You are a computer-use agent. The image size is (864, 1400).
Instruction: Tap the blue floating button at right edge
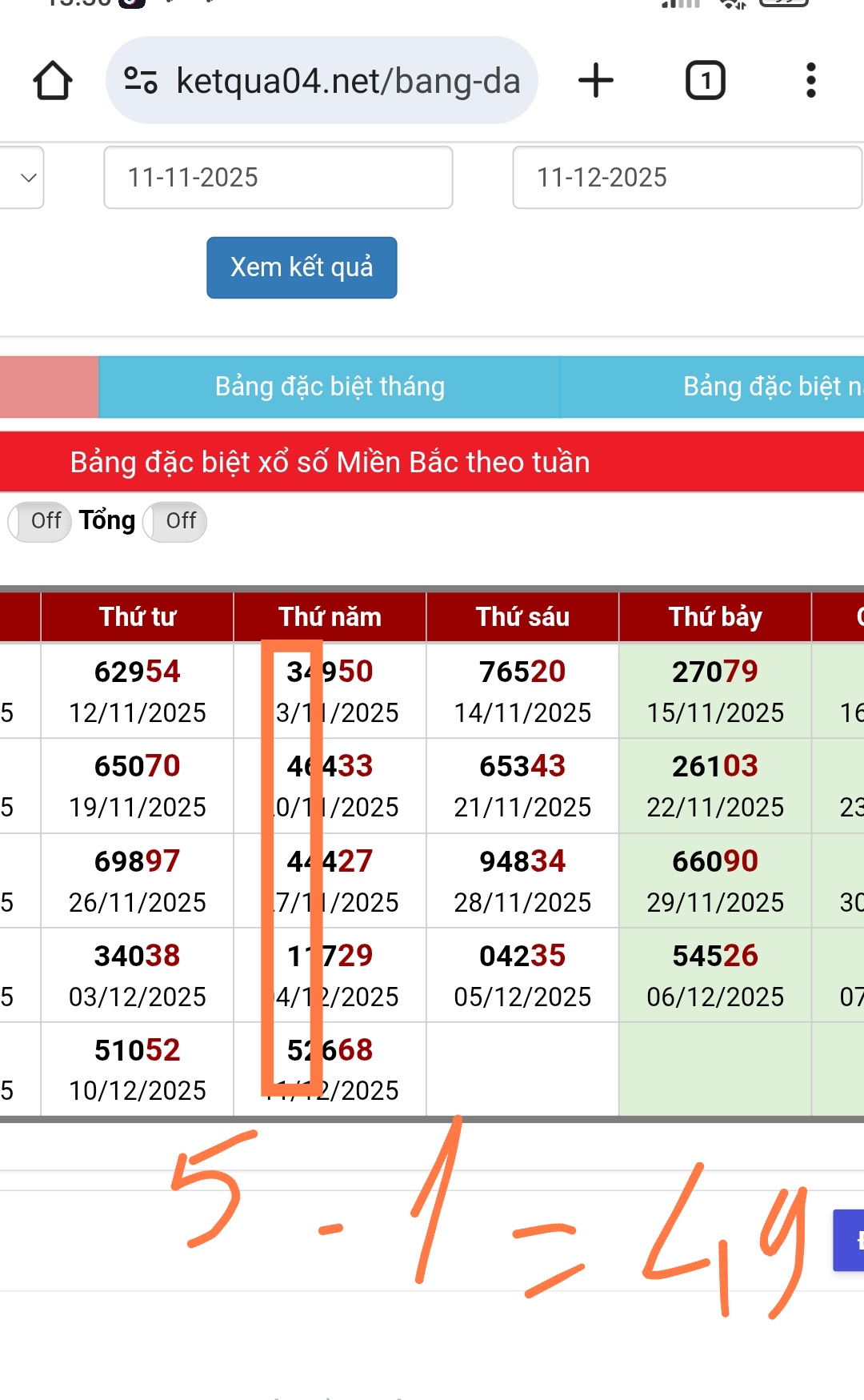click(850, 1240)
